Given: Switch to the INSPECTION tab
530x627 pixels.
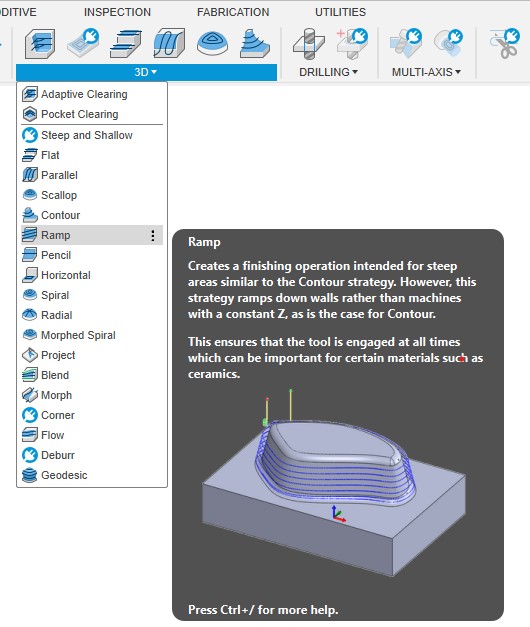Looking at the screenshot, I should 117,12.
